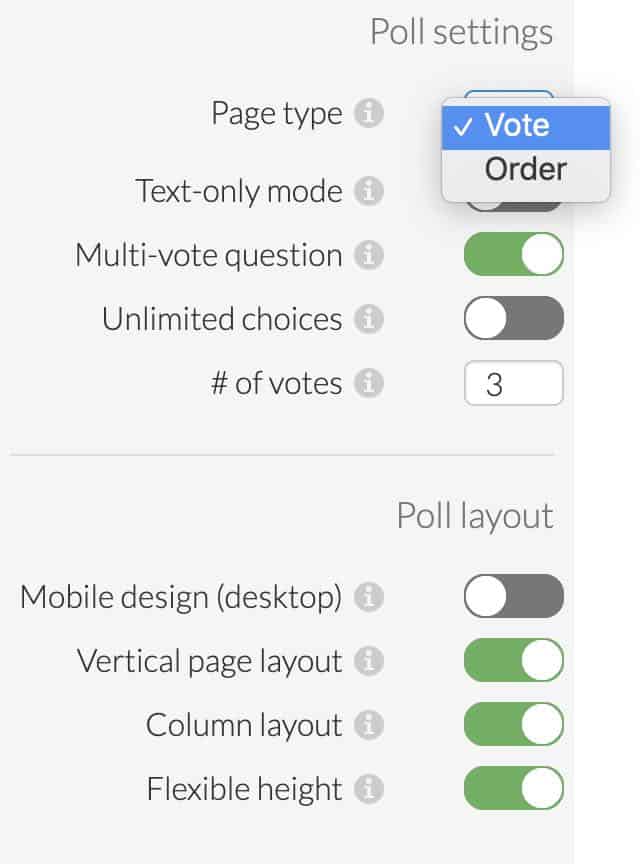Select Vote option in dropdown
The image size is (640, 864).
[x=526, y=127]
